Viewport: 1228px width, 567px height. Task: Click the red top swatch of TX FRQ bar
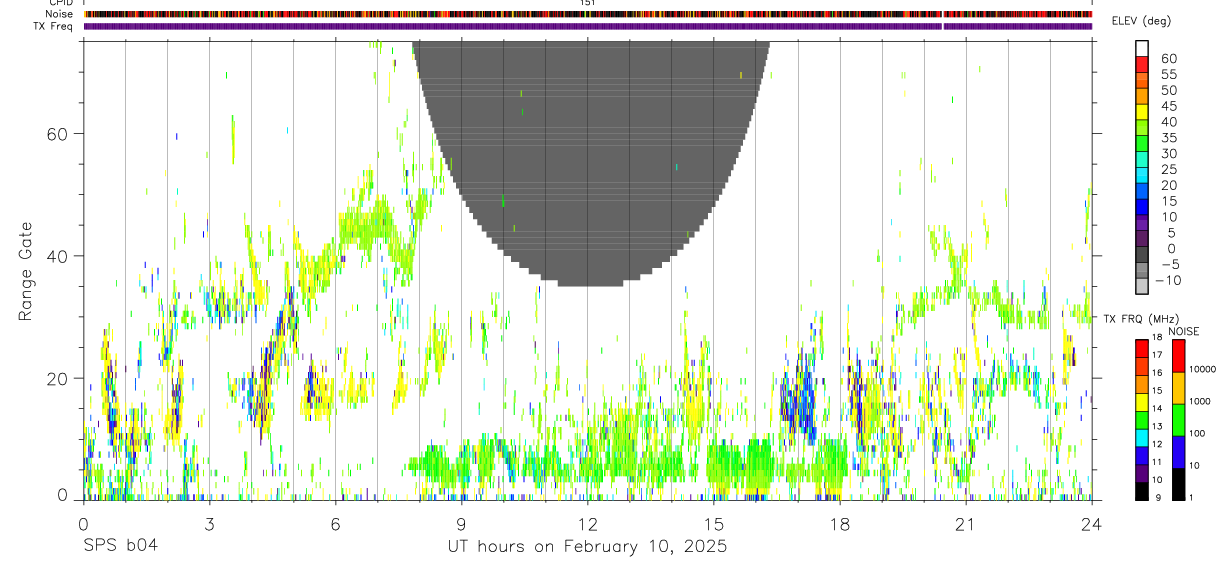click(1141, 348)
